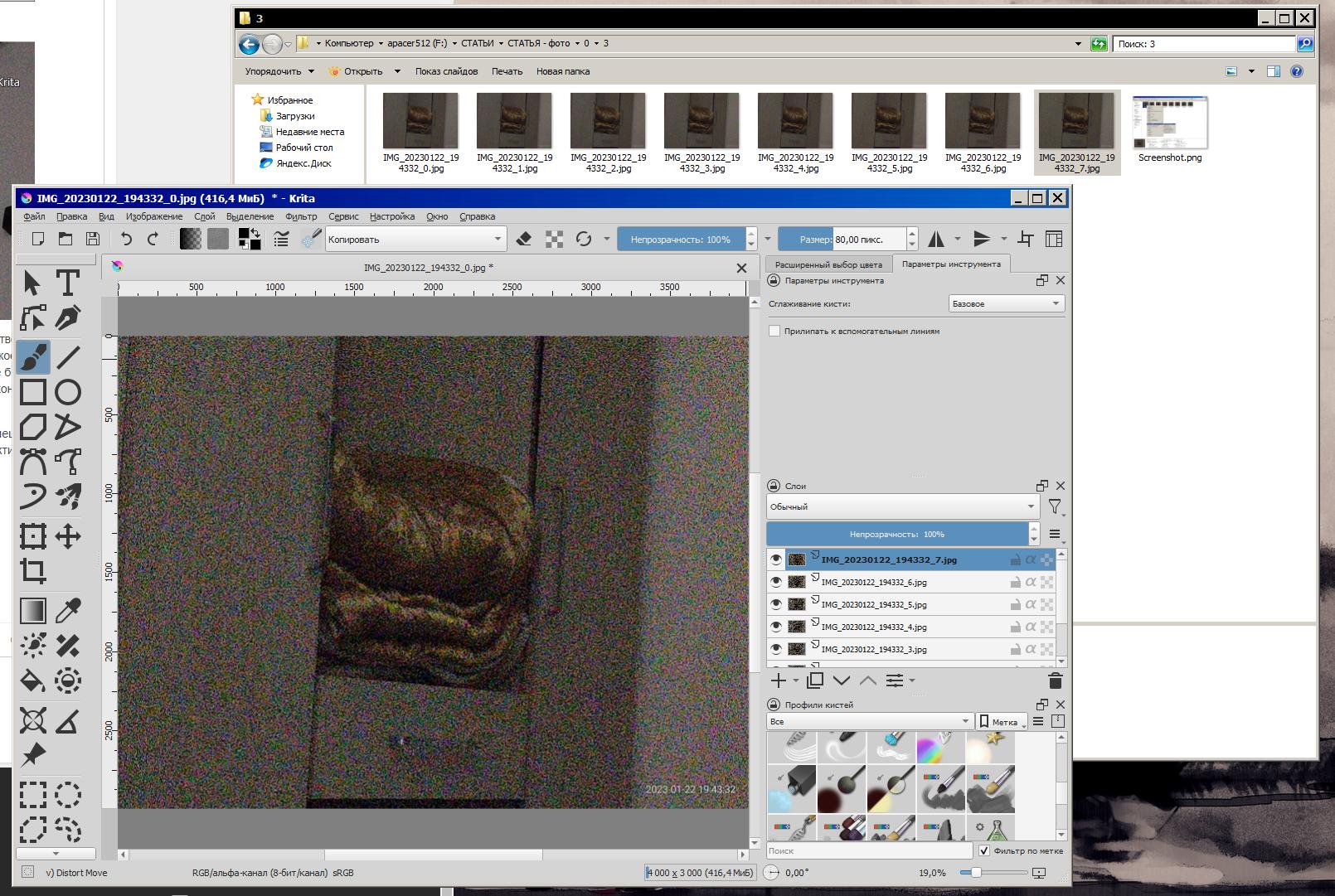The image size is (1335, 896).
Task: Expand the brush smoothing Базовое dropdown
Action: click(1006, 304)
